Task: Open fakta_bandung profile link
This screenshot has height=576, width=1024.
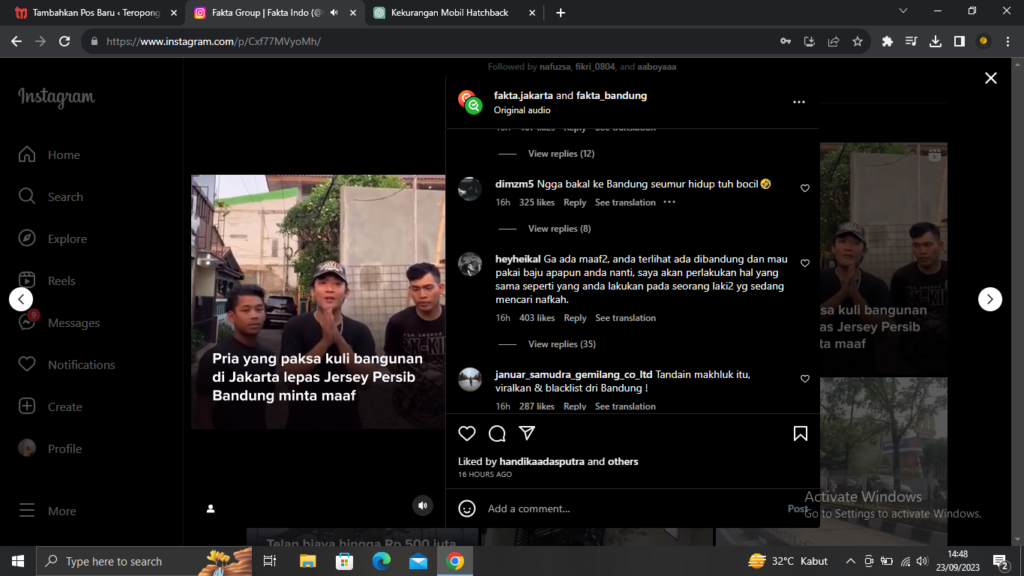Action: point(611,95)
